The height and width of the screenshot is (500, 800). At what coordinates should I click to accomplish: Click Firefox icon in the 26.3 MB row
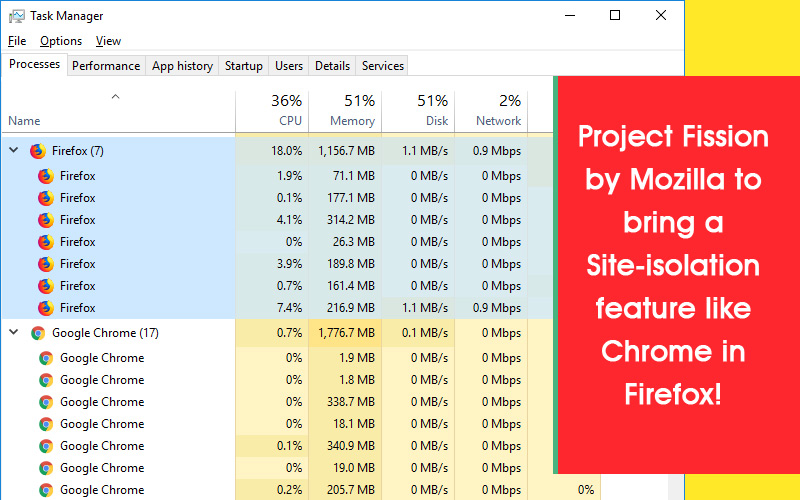coord(46,242)
